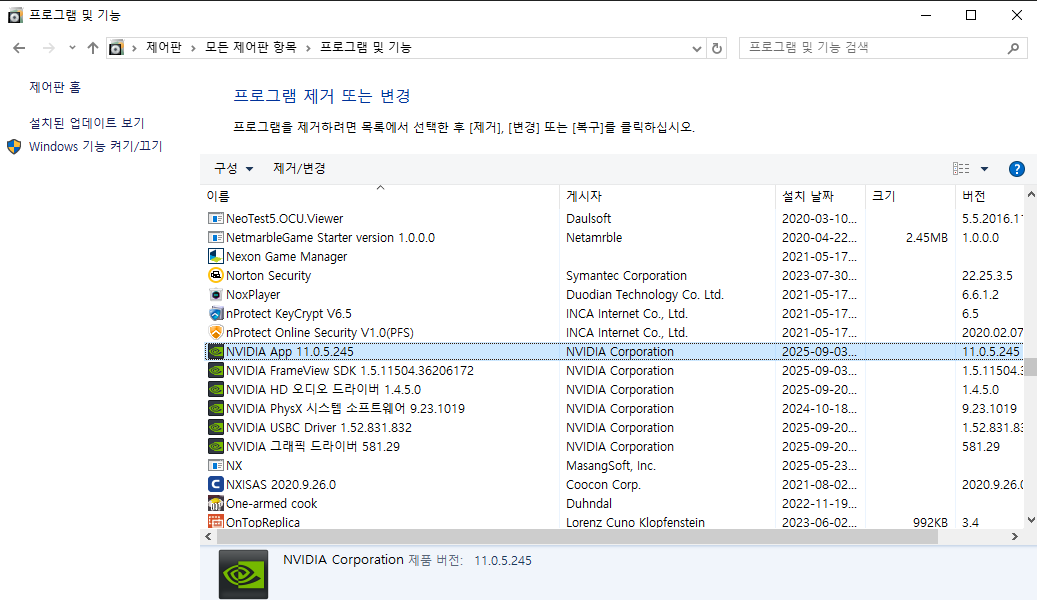
Task: Select Coocon Corp. publisher cell
Action: click(x=602, y=484)
